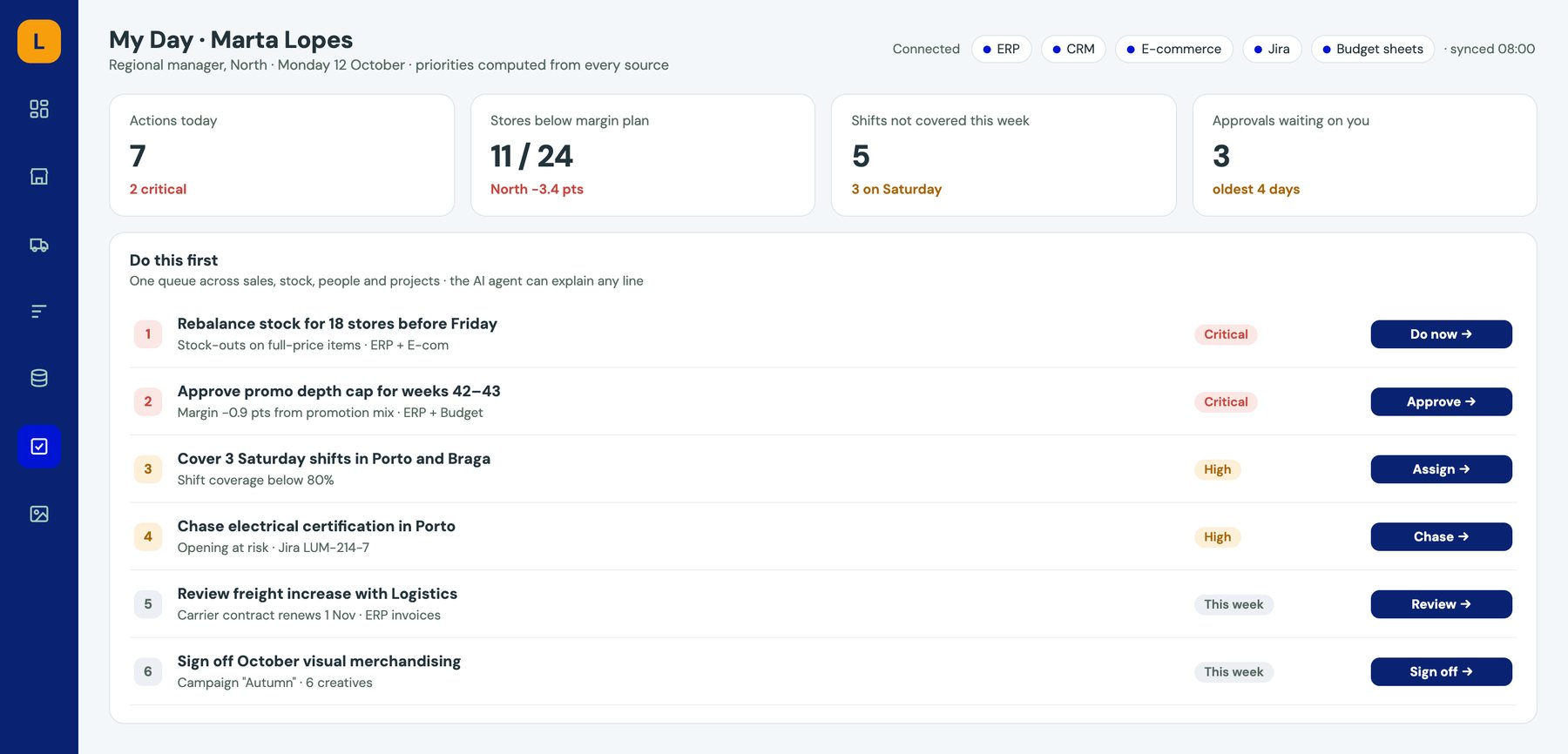Click the CRM connection chip
Image resolution: width=1568 pixels, height=754 pixels.
click(x=1073, y=49)
